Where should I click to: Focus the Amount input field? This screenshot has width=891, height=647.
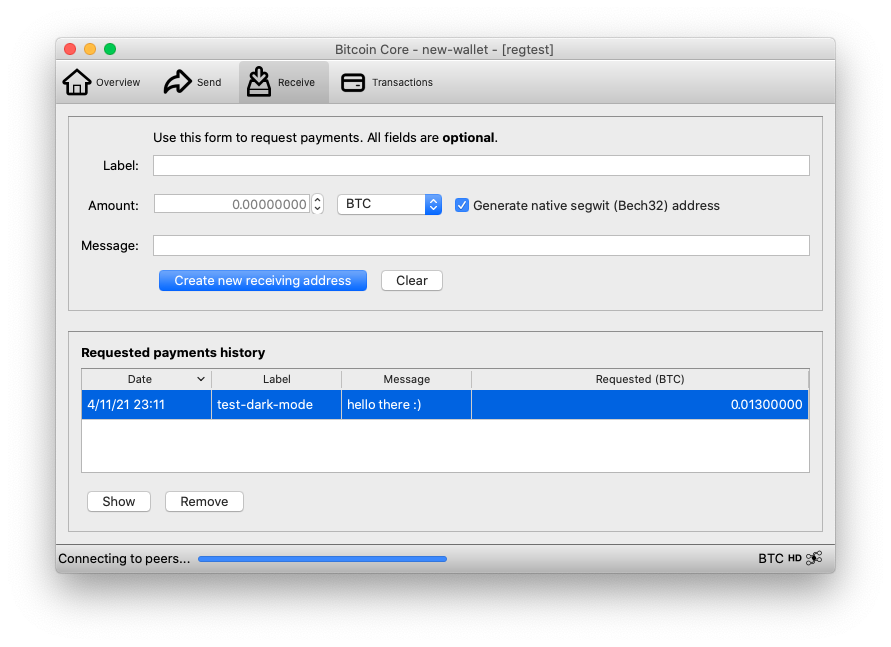tap(232, 204)
